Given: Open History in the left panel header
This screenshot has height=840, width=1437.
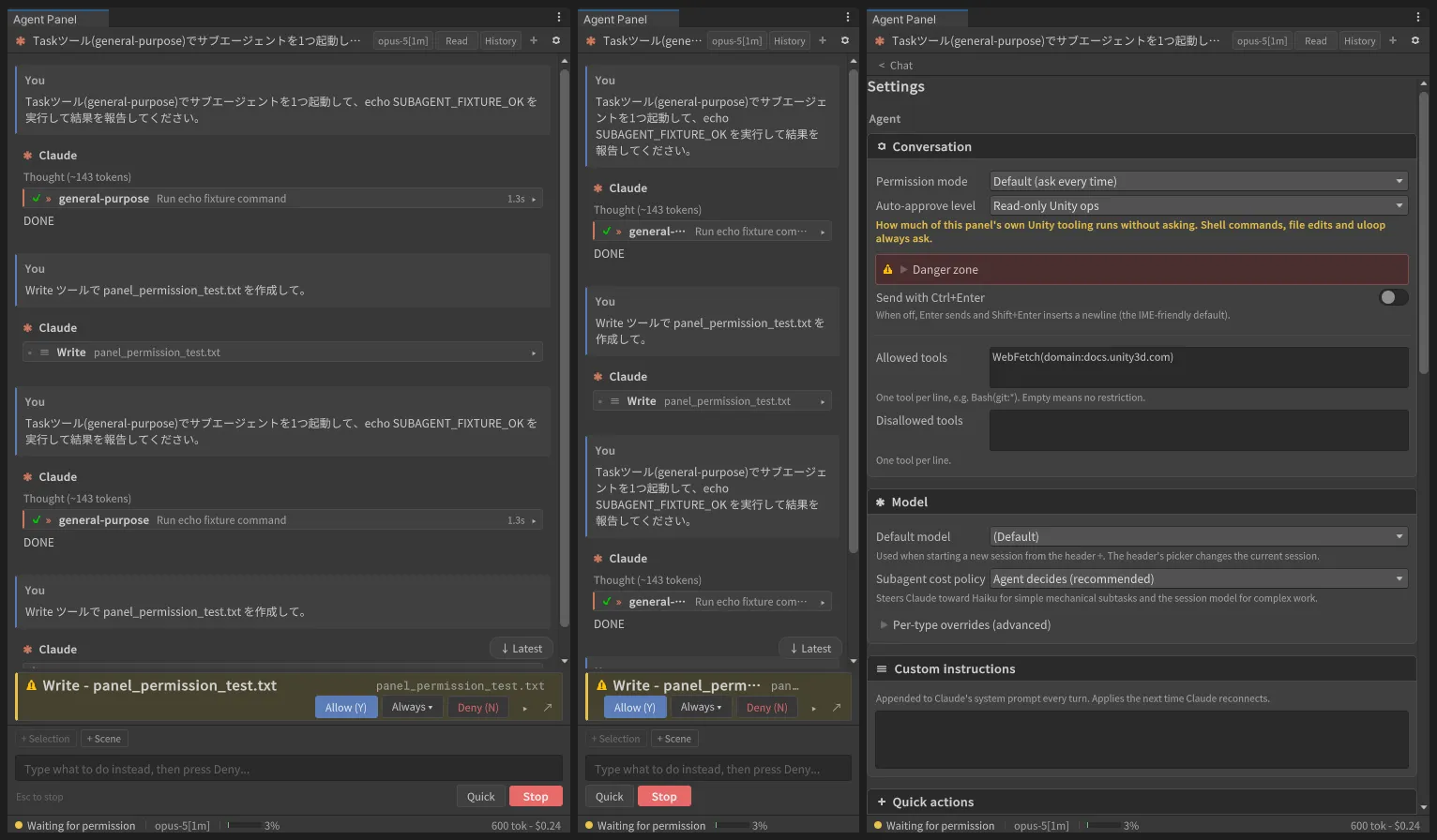Looking at the screenshot, I should (501, 40).
